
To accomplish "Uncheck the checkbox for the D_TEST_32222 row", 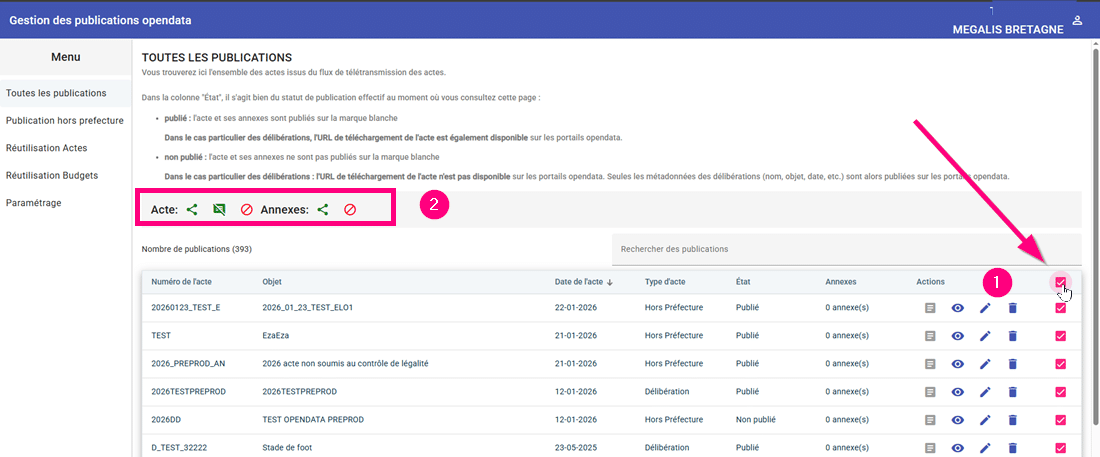I will [1060, 448].
